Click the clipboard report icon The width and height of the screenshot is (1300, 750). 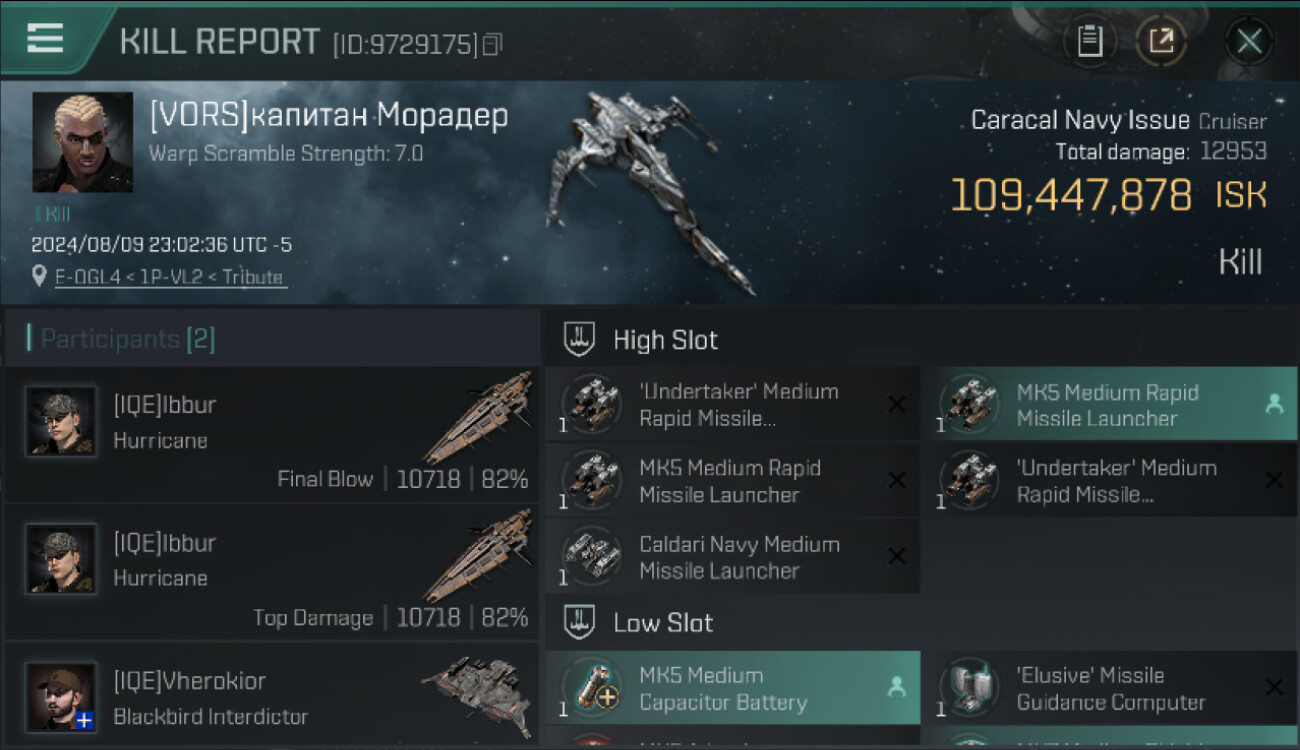coord(1090,42)
